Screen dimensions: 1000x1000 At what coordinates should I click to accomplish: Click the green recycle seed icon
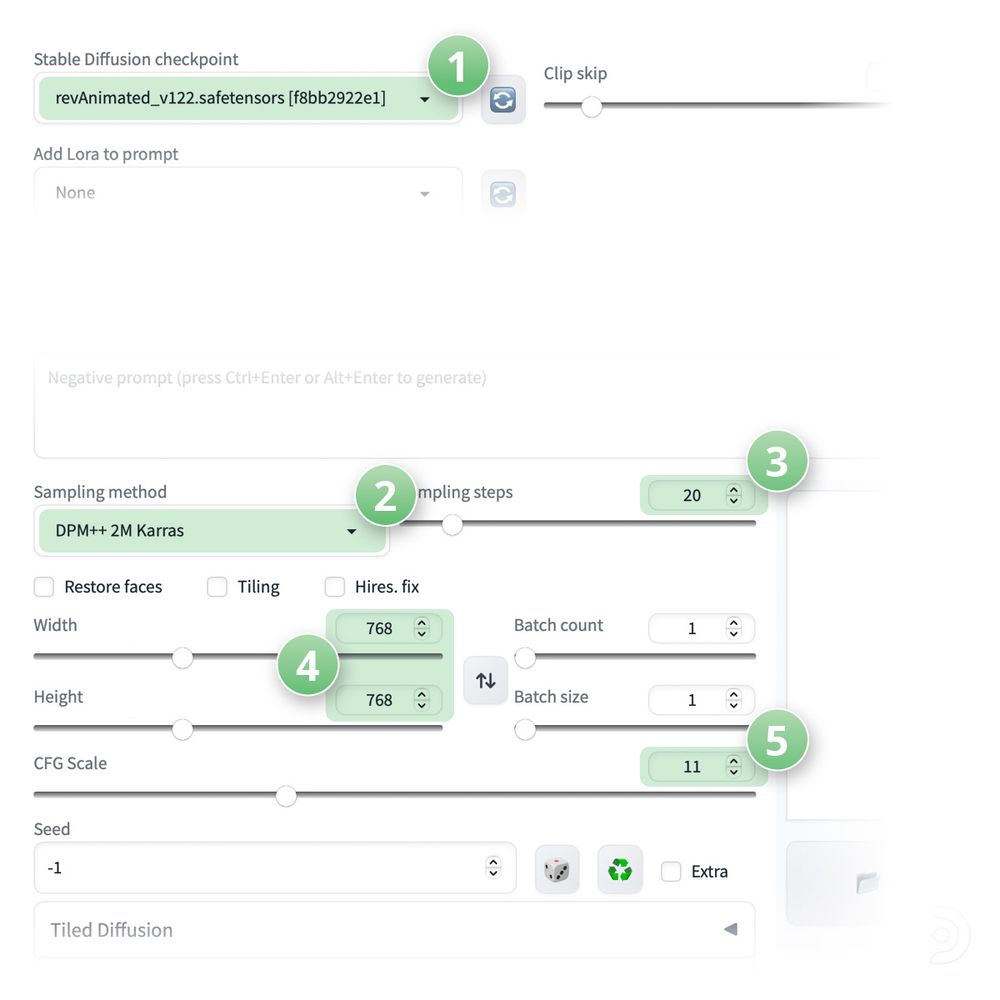click(620, 870)
